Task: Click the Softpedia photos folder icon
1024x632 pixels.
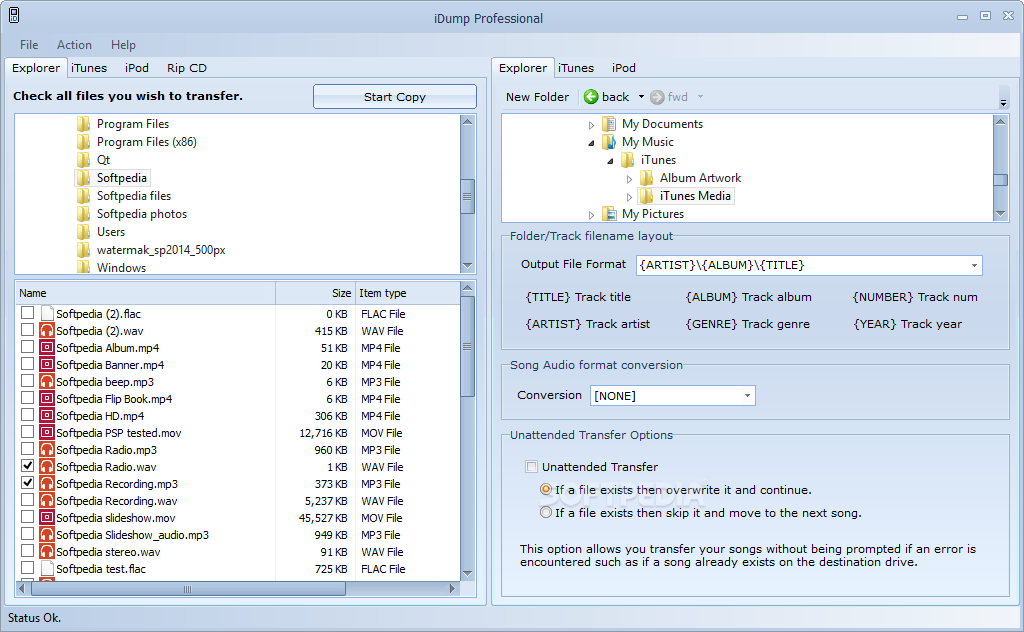Action: coord(83,214)
